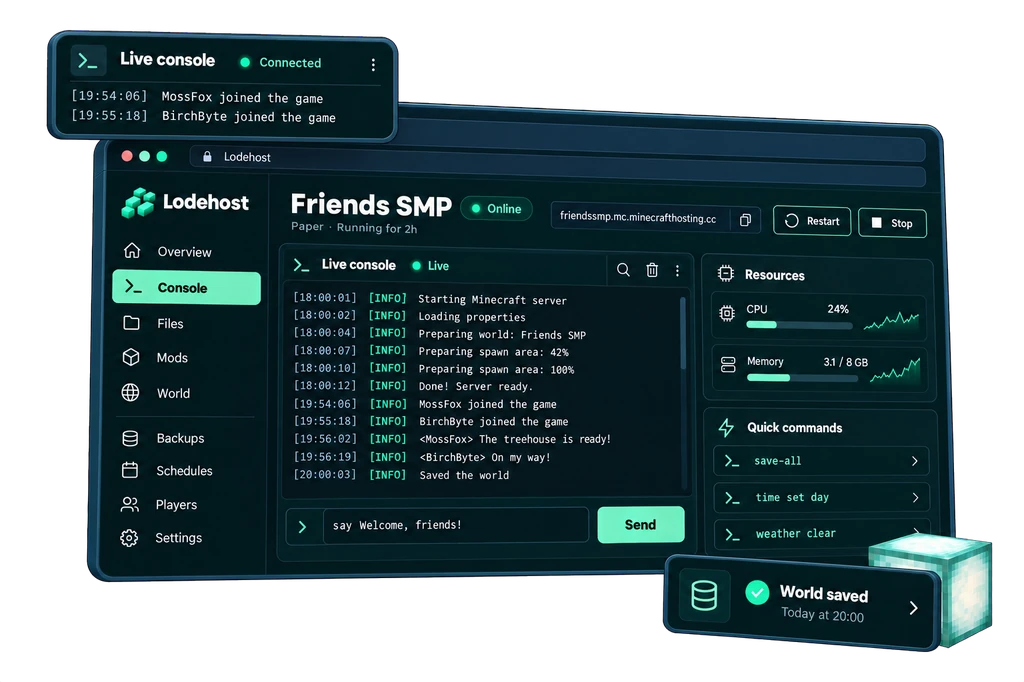This screenshot has width=1024, height=682.
Task: Run the weather clear quick command
Action: pos(822,534)
